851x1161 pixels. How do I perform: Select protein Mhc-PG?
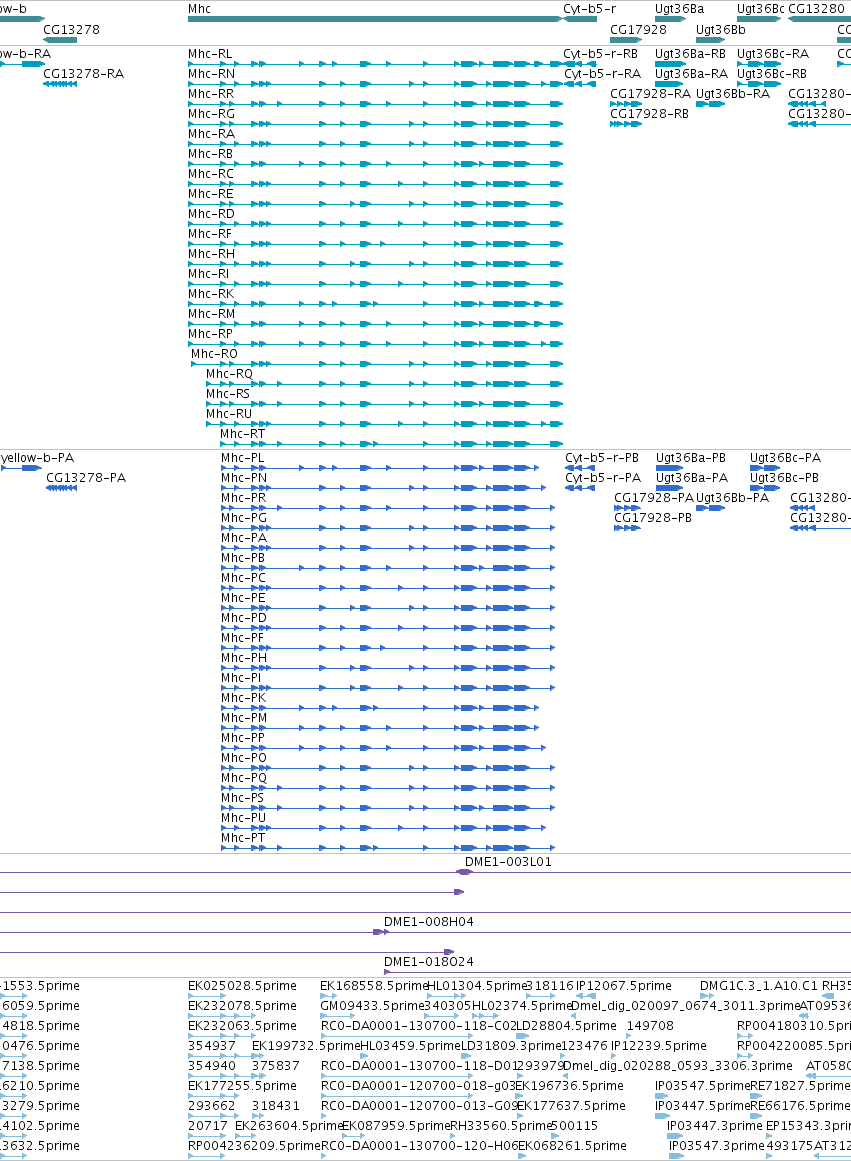(244, 518)
